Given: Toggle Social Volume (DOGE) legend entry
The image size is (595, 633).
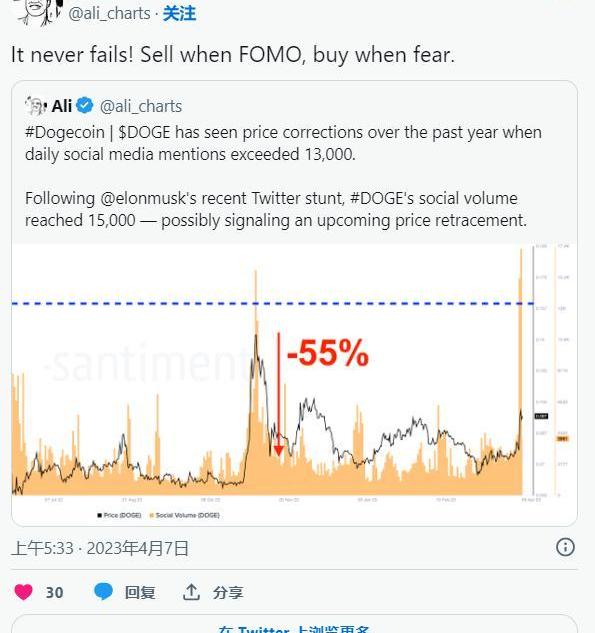Looking at the screenshot, I should click(184, 515).
